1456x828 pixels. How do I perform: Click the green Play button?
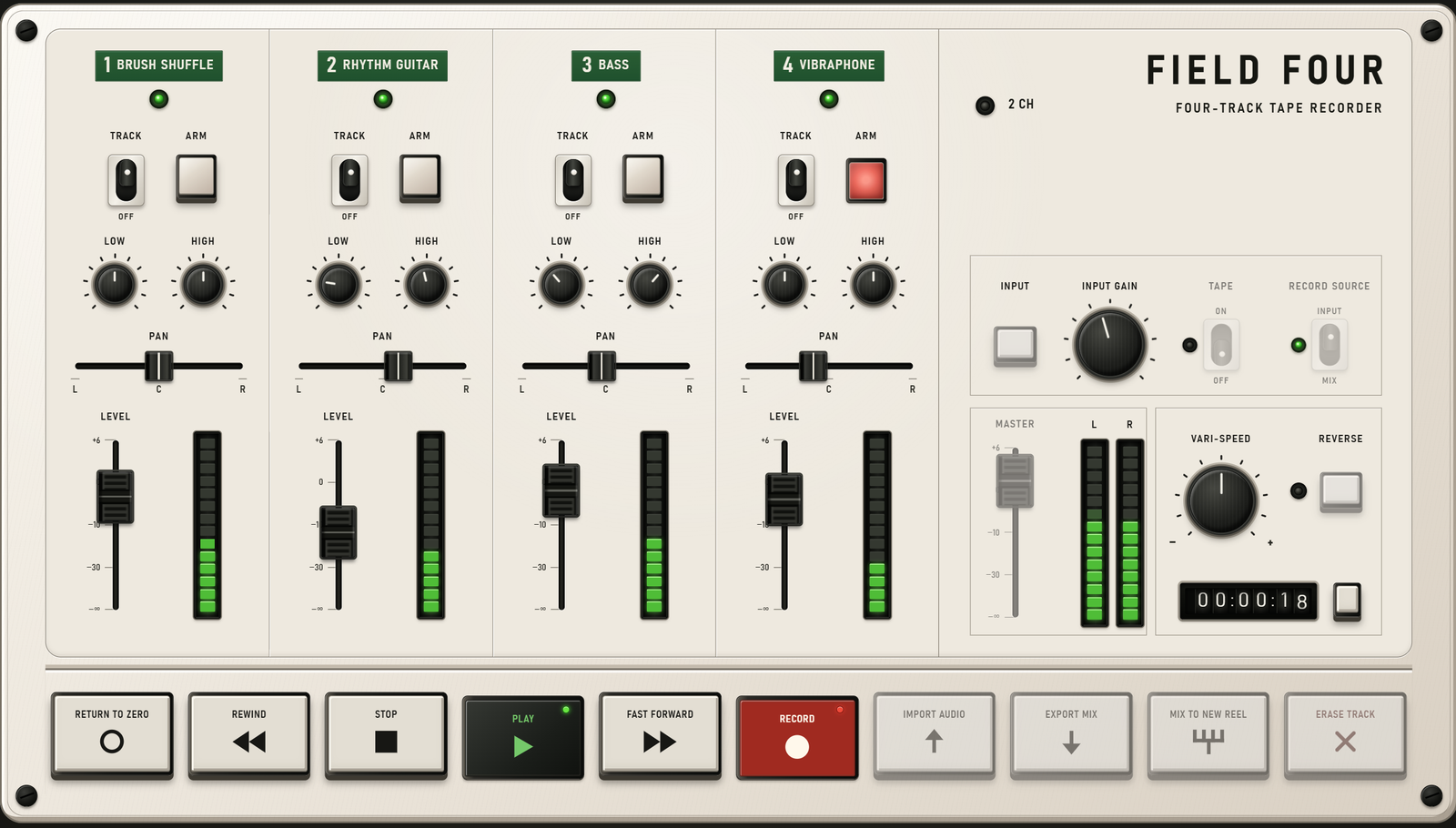pos(523,737)
